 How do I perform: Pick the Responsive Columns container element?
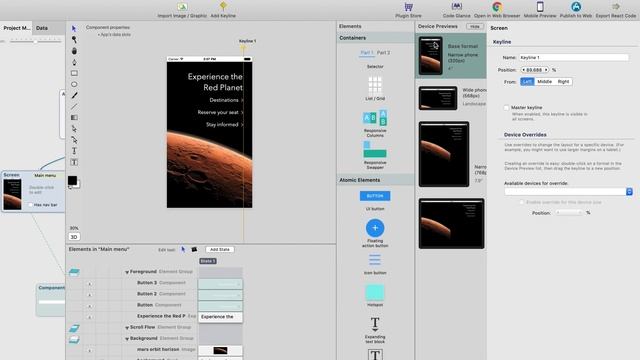[x=375, y=123]
